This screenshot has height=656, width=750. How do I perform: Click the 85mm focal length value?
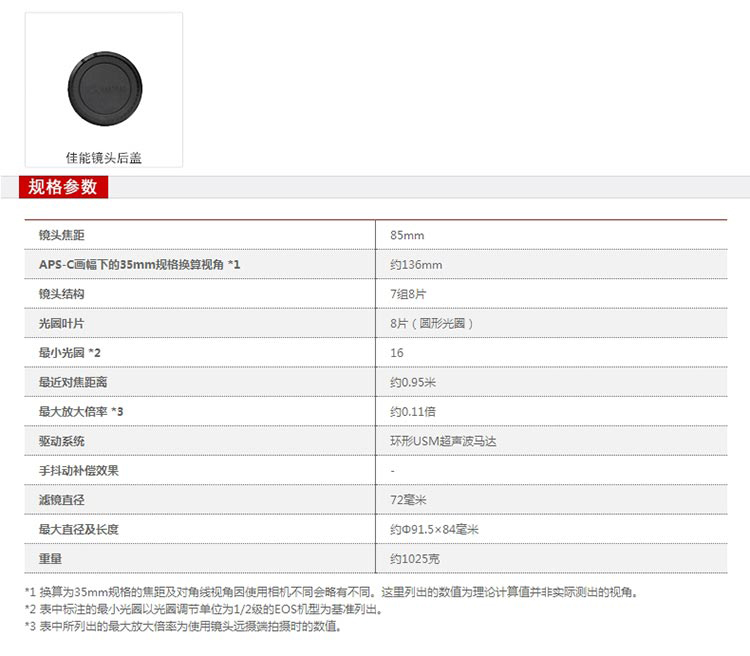(x=407, y=235)
